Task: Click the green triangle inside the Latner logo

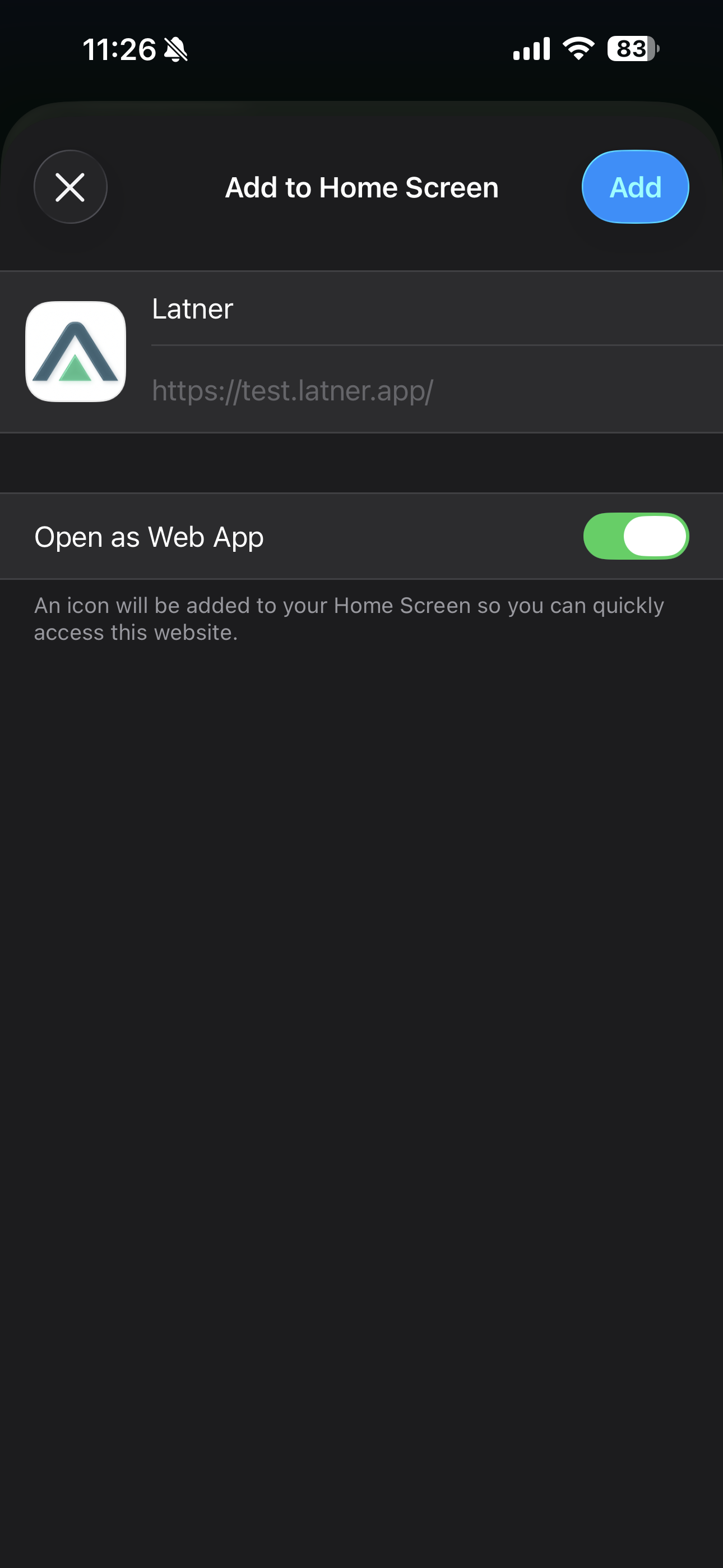Action: click(76, 368)
